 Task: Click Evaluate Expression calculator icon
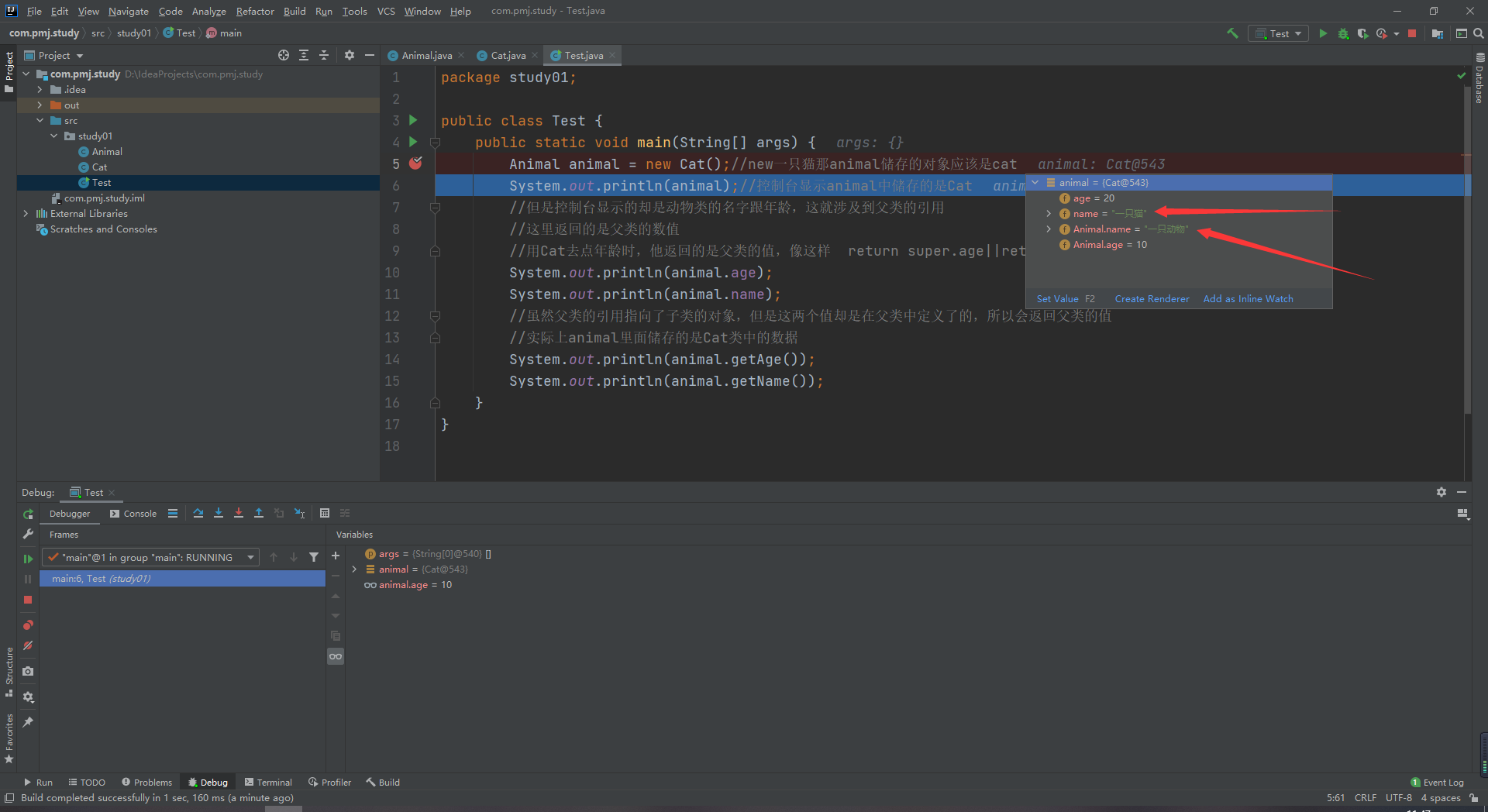tap(325, 513)
